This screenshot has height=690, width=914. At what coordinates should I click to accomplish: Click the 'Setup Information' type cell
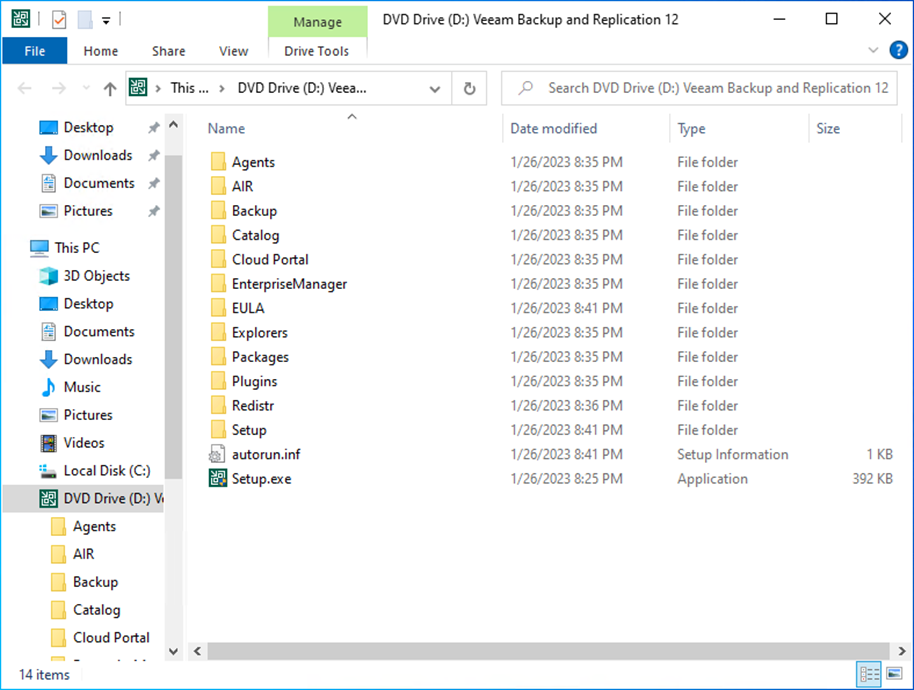[x=733, y=455]
